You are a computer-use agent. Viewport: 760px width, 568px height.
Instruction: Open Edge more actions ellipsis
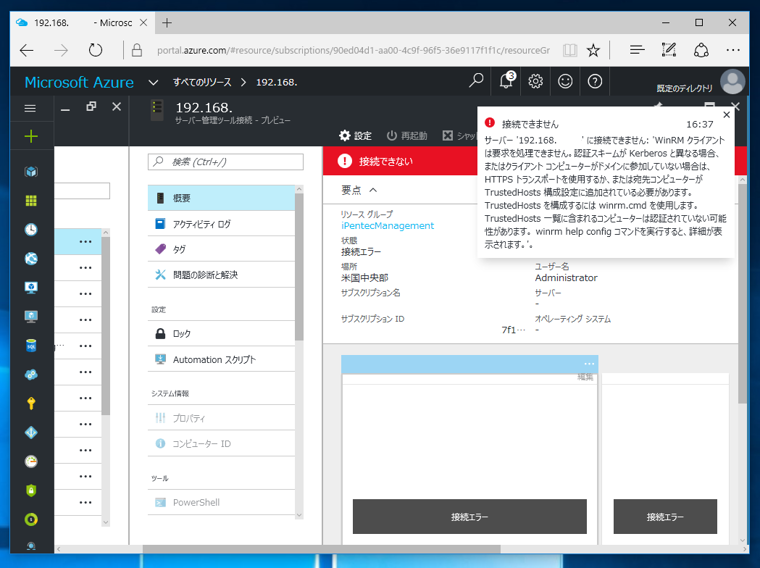click(x=733, y=50)
